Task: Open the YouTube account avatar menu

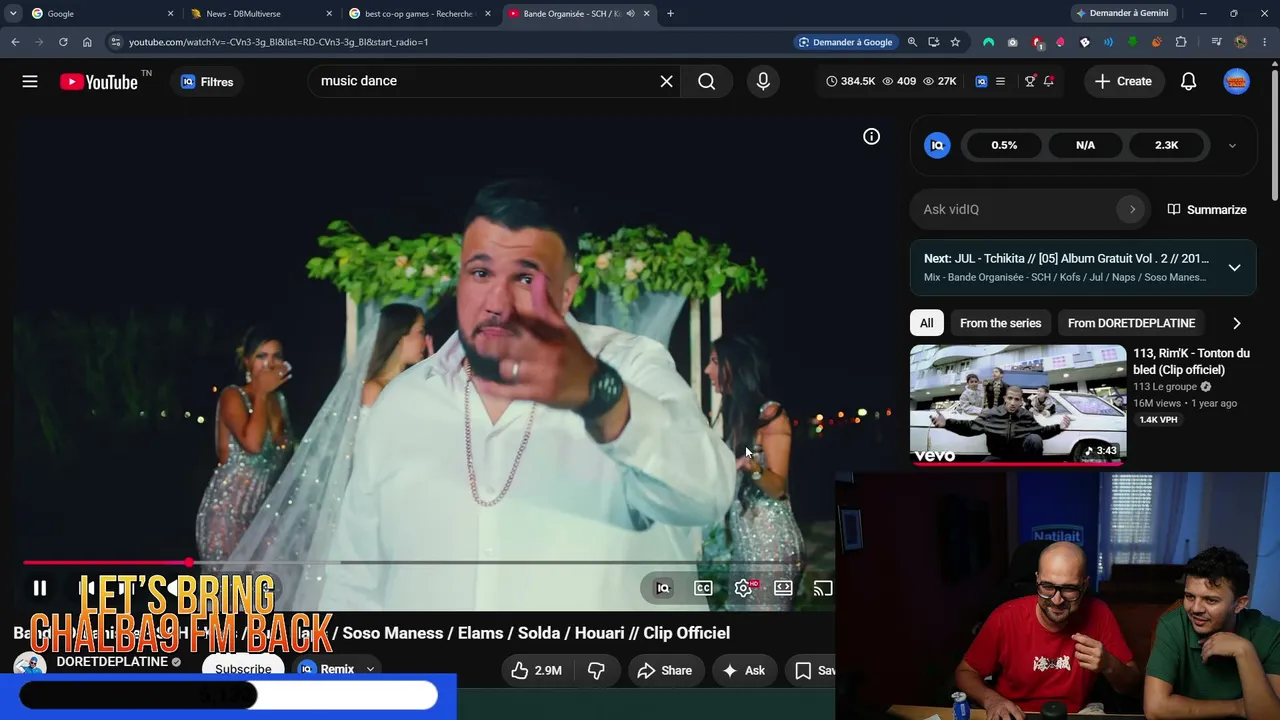Action: [x=1237, y=82]
